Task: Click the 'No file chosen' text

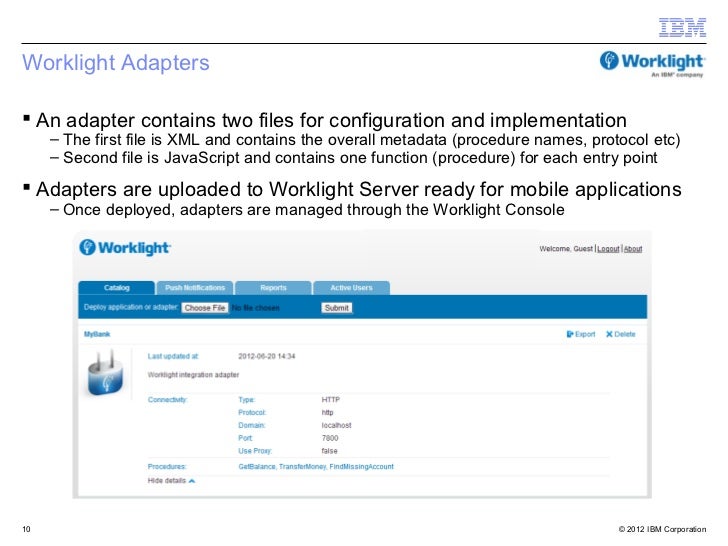Action: (256, 308)
